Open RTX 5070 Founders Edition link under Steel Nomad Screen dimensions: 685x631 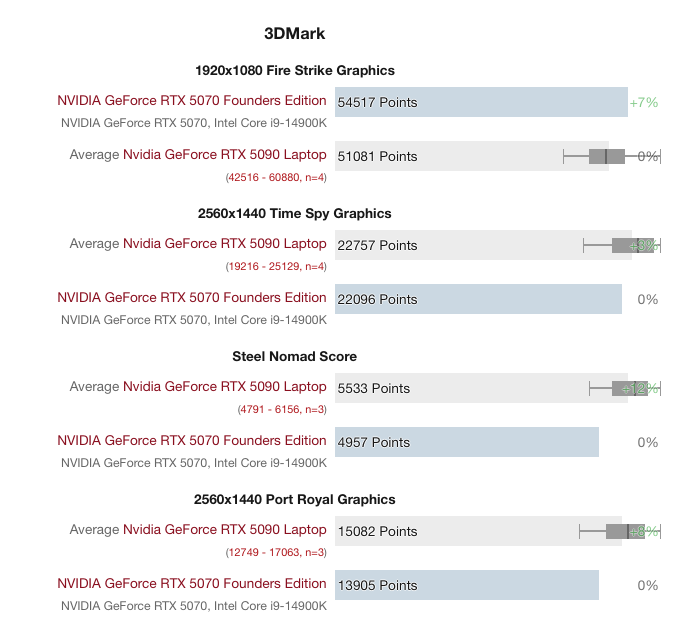(x=192, y=441)
